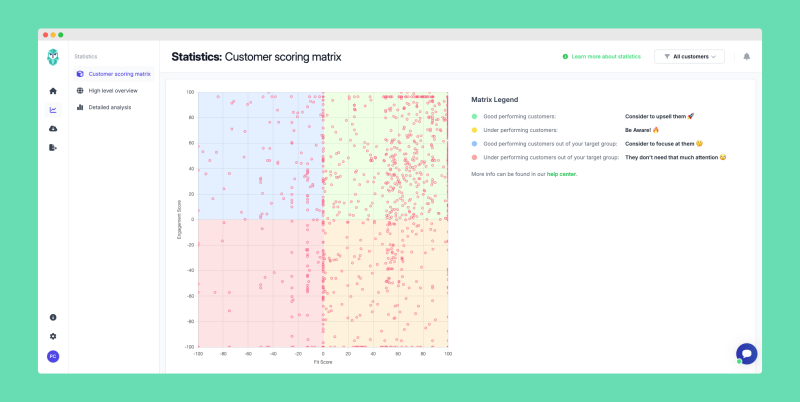Open the Detailed analysis section
Image resolution: width=800 pixels, height=402 pixels.
(110, 107)
